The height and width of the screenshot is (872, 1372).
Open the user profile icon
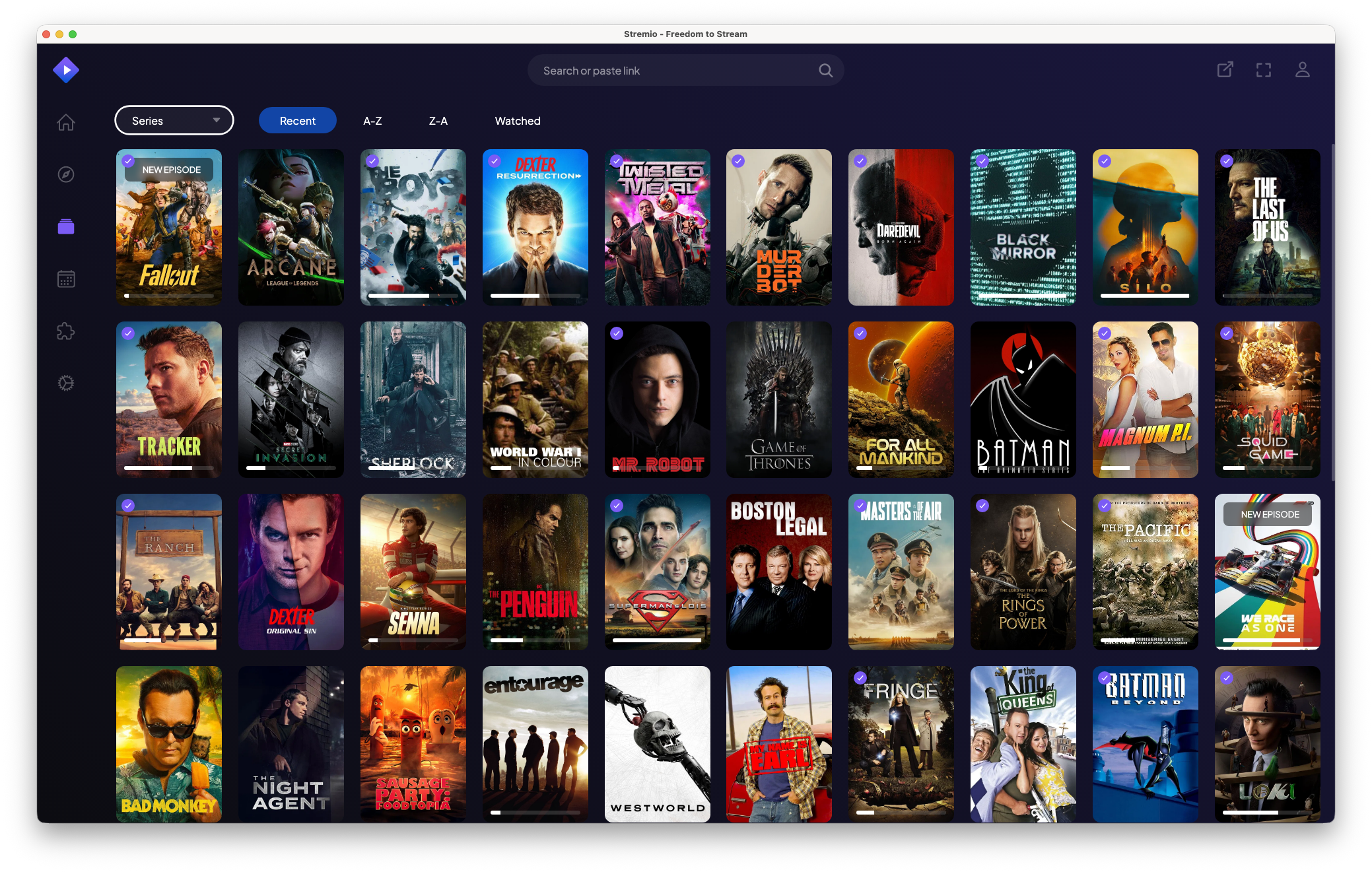pos(1302,70)
